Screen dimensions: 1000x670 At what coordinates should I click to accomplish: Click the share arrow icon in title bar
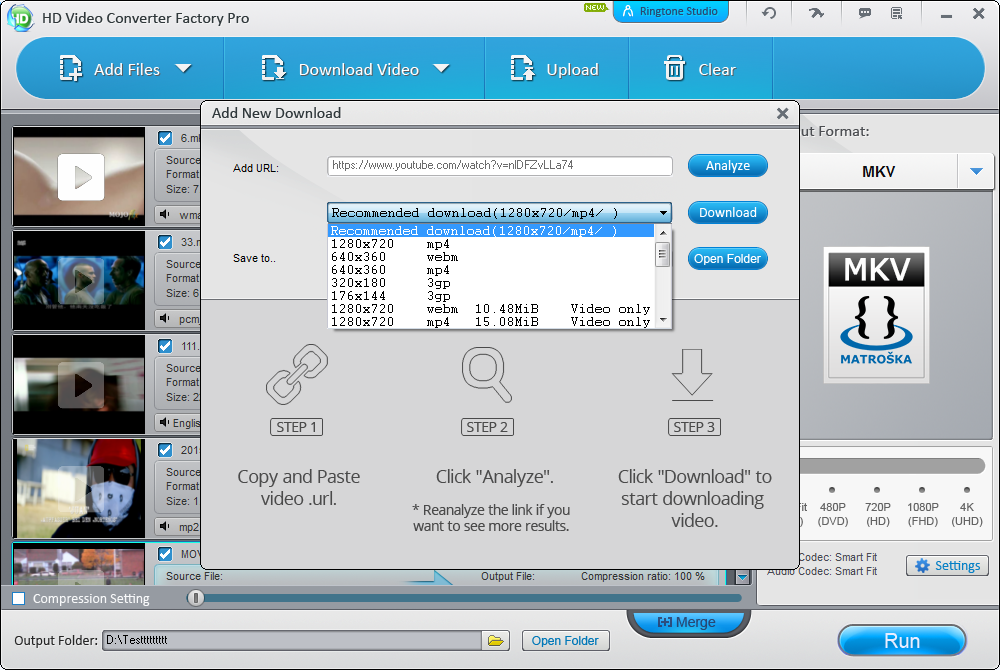816,13
